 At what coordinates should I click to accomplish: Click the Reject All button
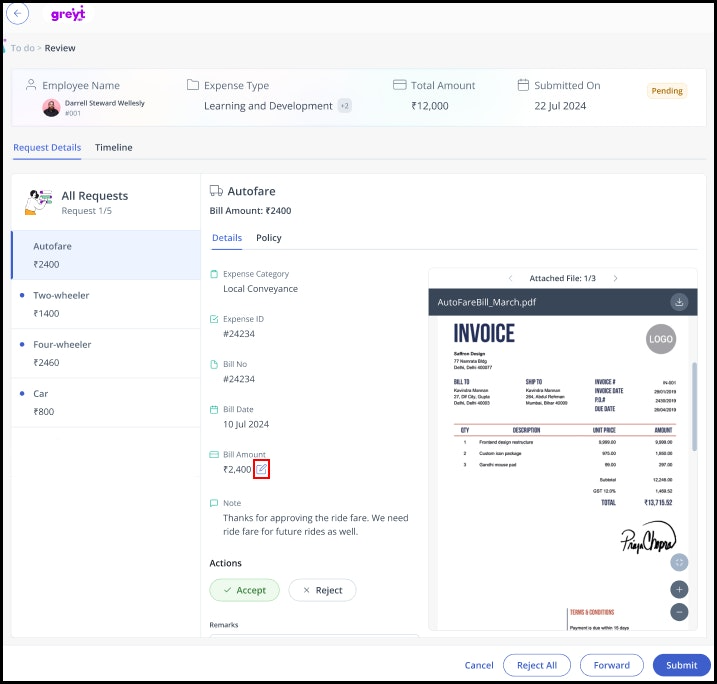pyautogui.click(x=537, y=665)
